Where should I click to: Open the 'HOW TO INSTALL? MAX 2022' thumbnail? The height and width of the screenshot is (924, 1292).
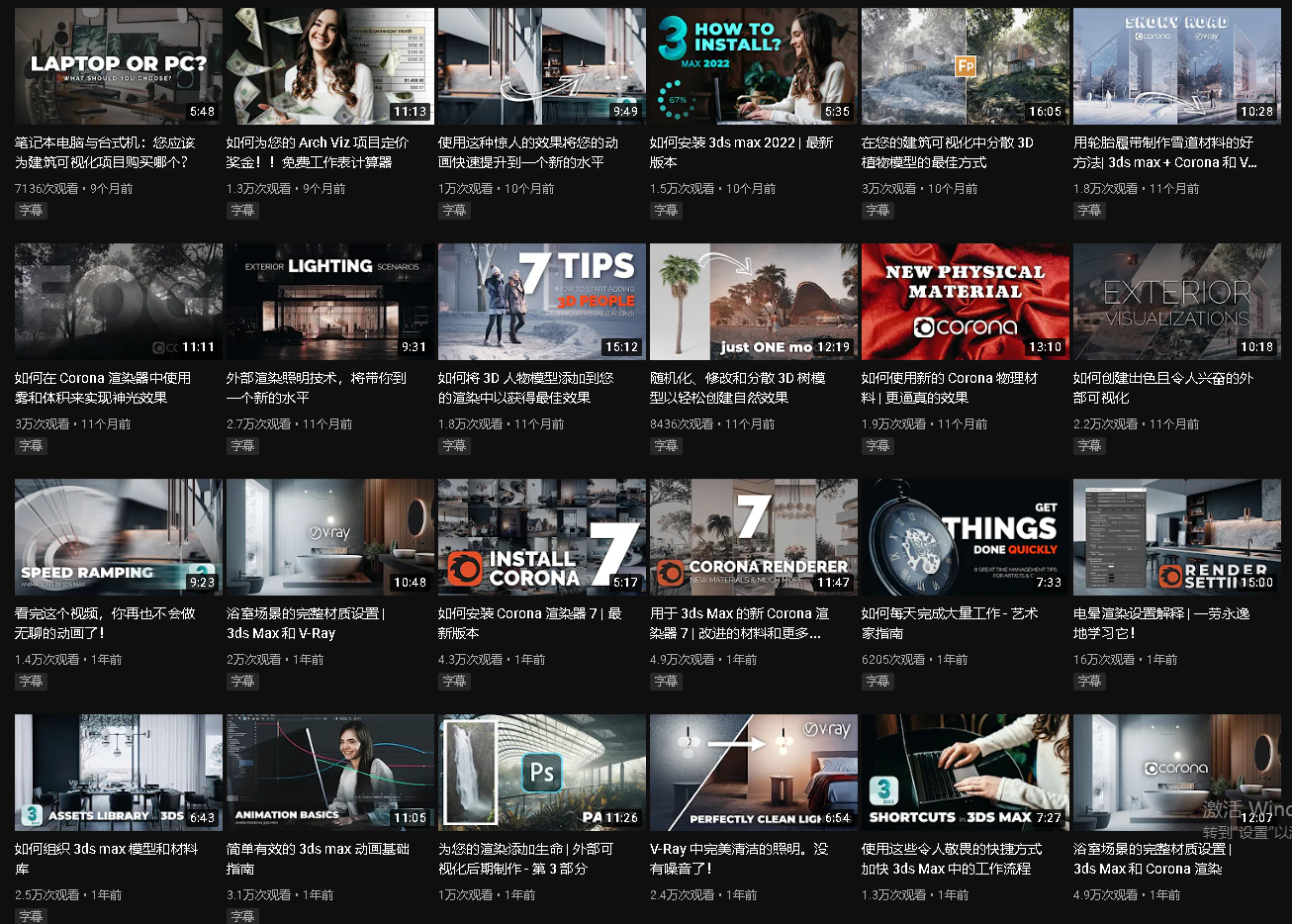753,66
